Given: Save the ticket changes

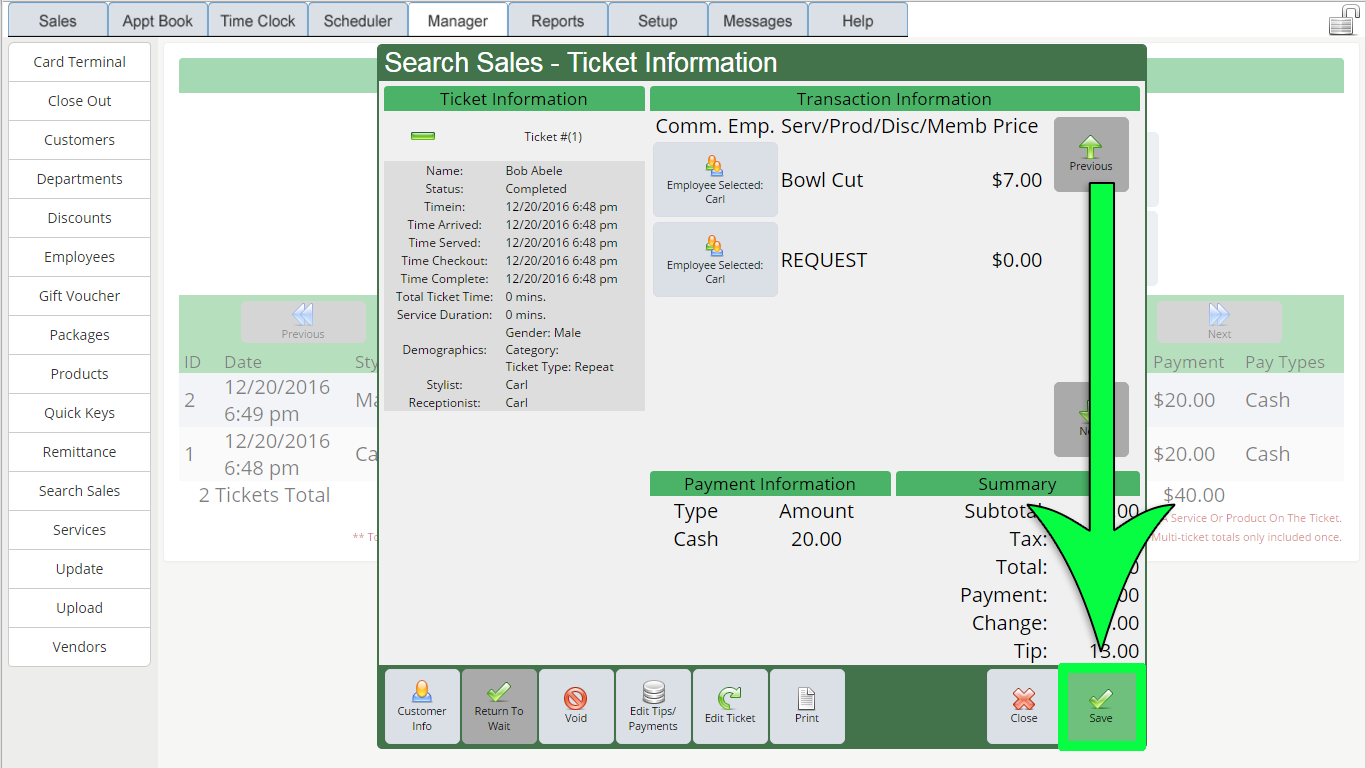Looking at the screenshot, I should click(x=1101, y=707).
